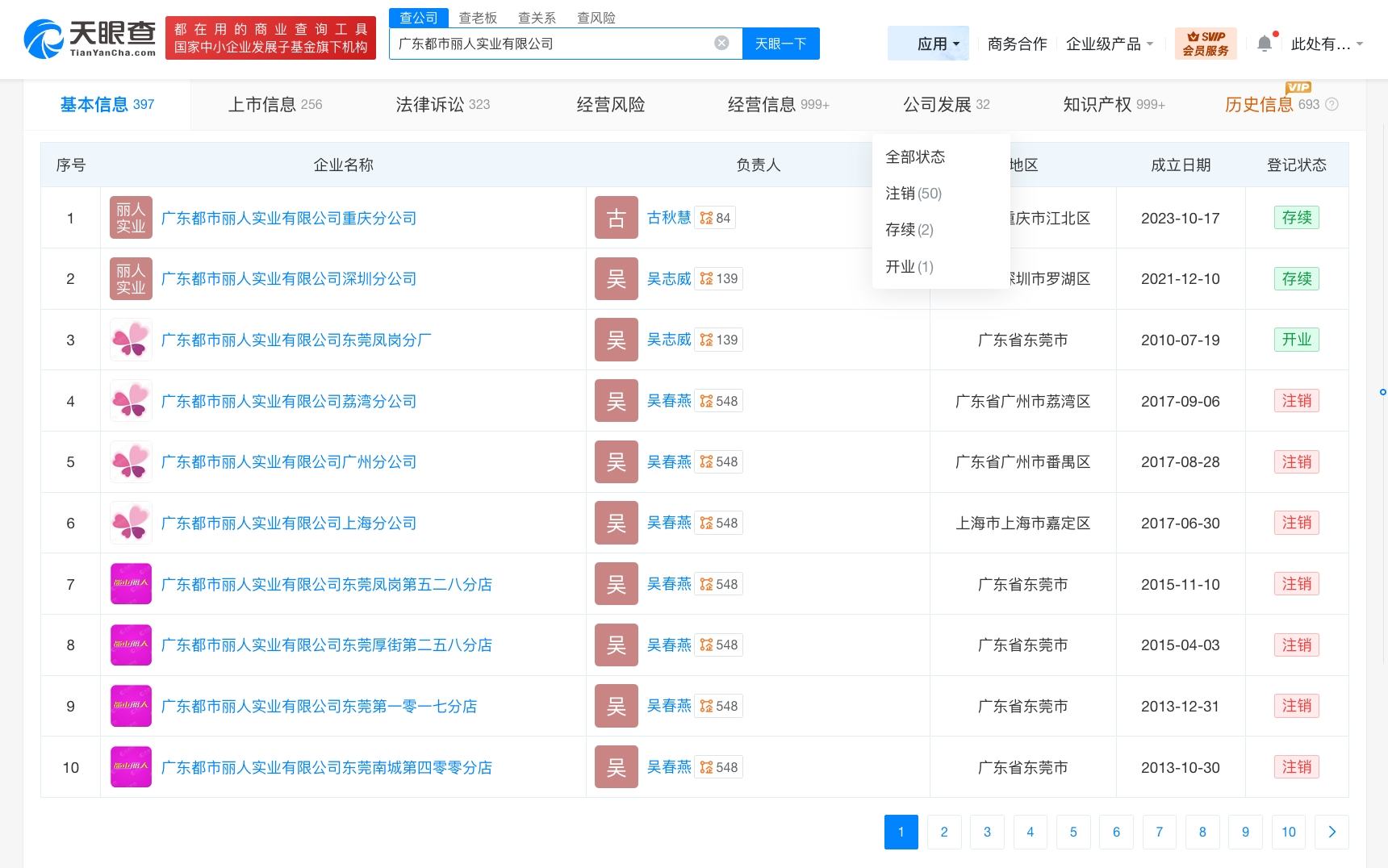Focus the company search input
This screenshot has height=868, width=1388.
[x=553, y=44]
